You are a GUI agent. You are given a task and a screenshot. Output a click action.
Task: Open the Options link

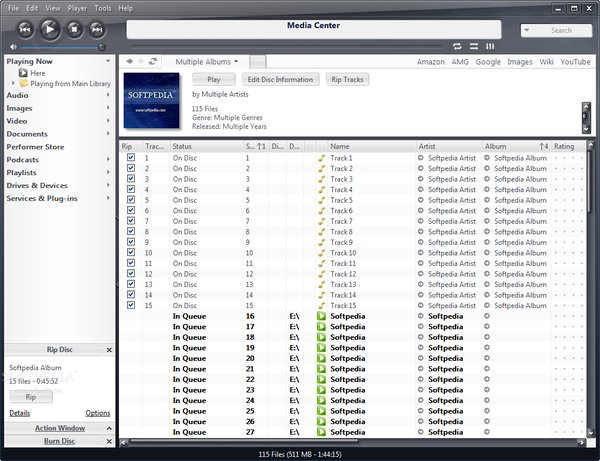coord(98,413)
